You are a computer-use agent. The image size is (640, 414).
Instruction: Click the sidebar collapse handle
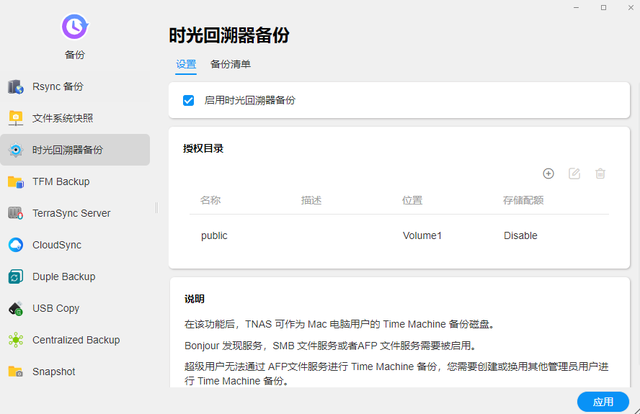(156, 208)
